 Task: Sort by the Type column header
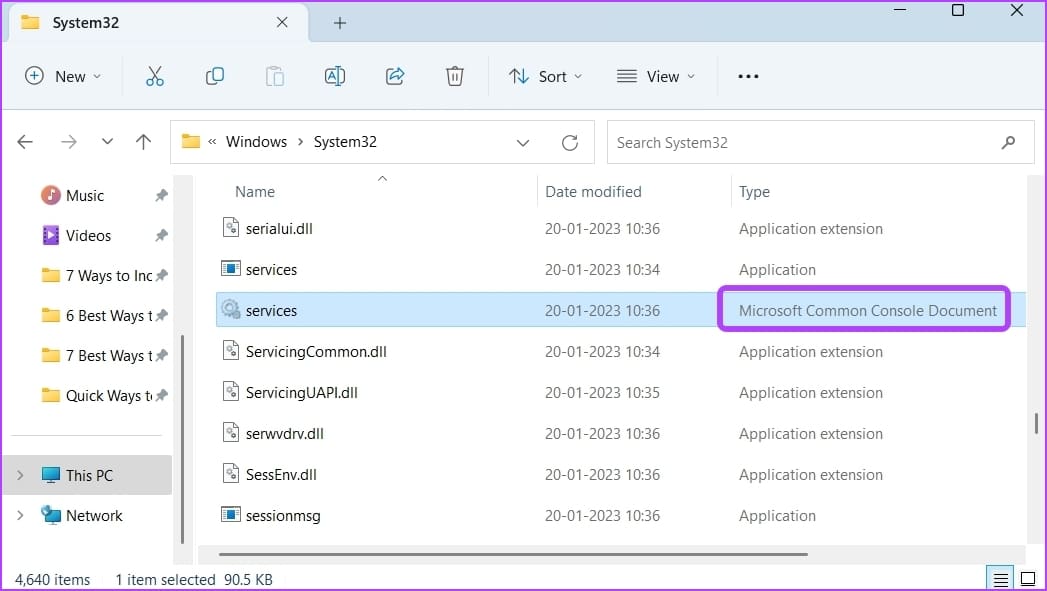[754, 192]
